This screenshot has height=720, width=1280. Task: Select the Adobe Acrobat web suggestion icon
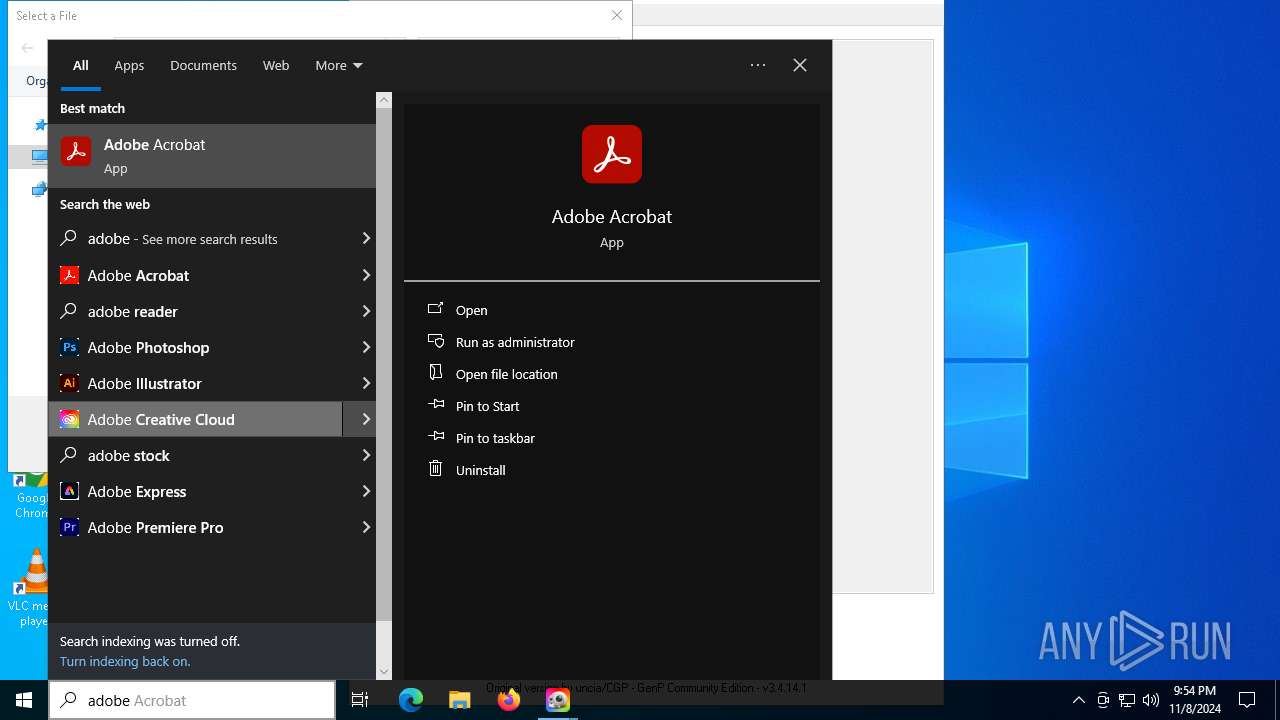tap(69, 275)
